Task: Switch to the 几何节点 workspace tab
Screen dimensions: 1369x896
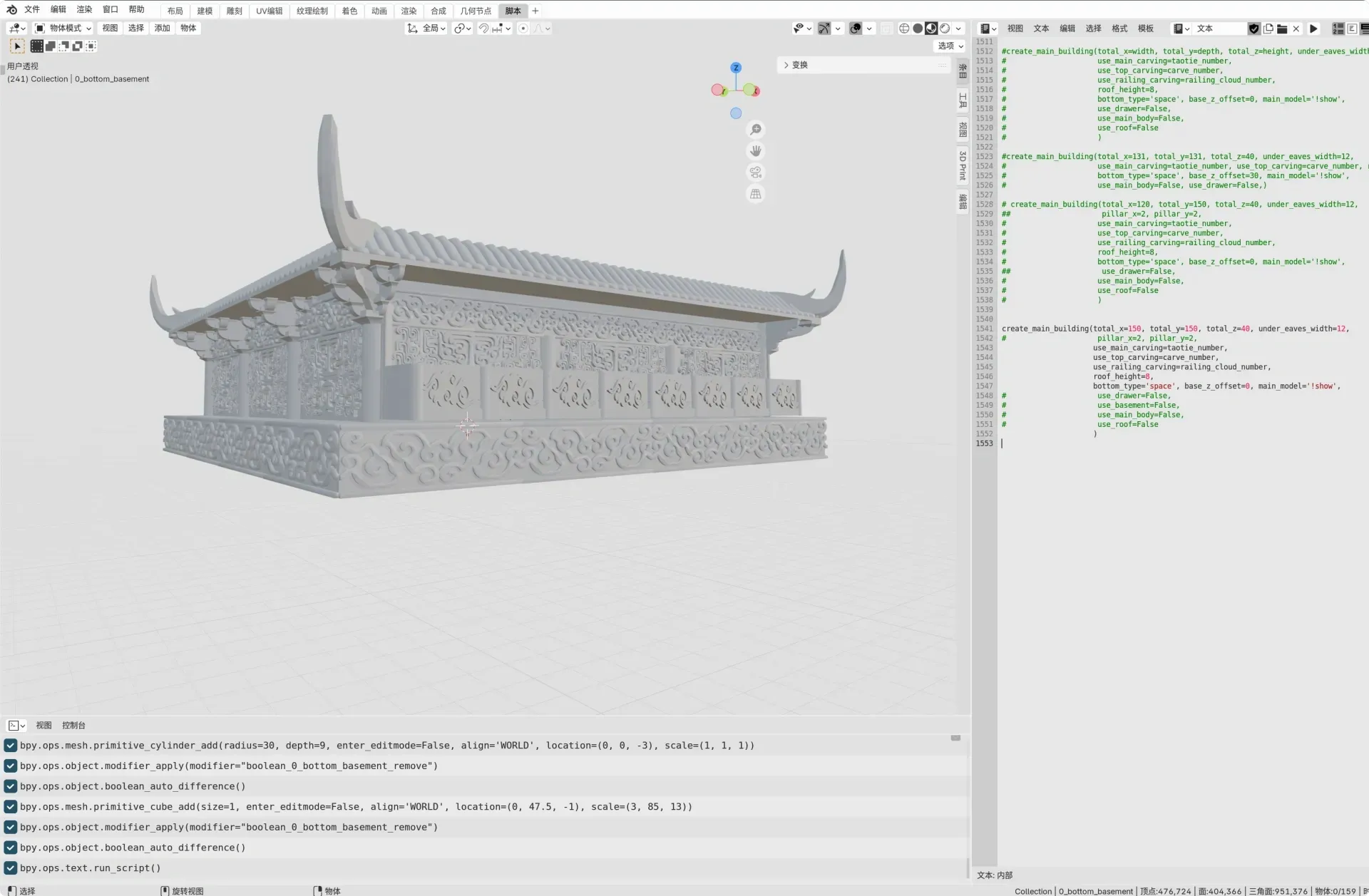Action: 476,11
